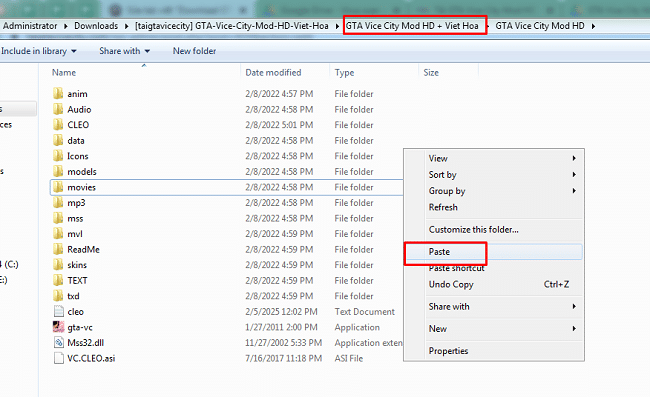Viewport: 650px width, 397px height.
Task: Click the Icons folder icon
Action: point(58,156)
